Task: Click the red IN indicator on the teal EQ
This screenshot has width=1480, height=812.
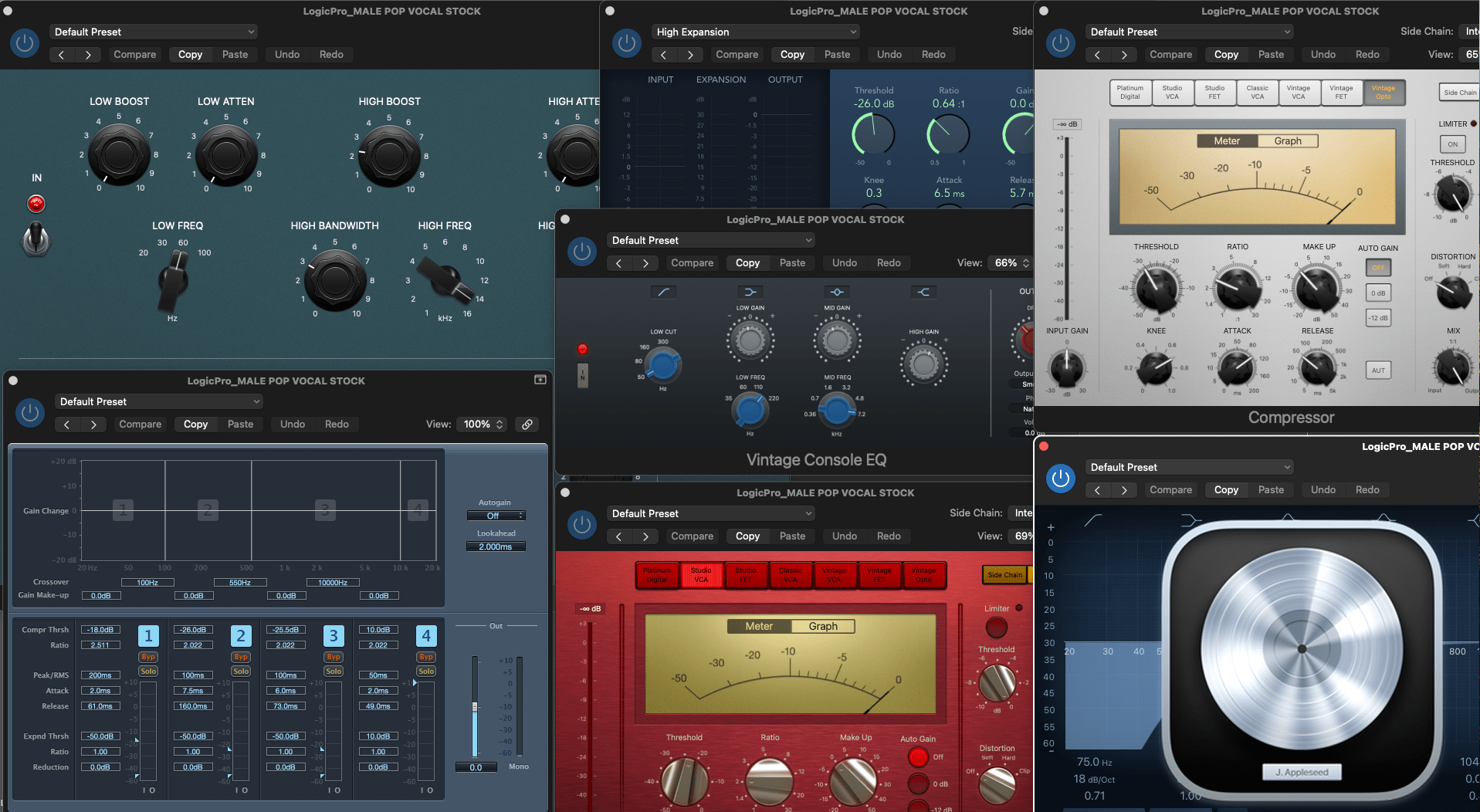Action: pyautogui.click(x=36, y=204)
